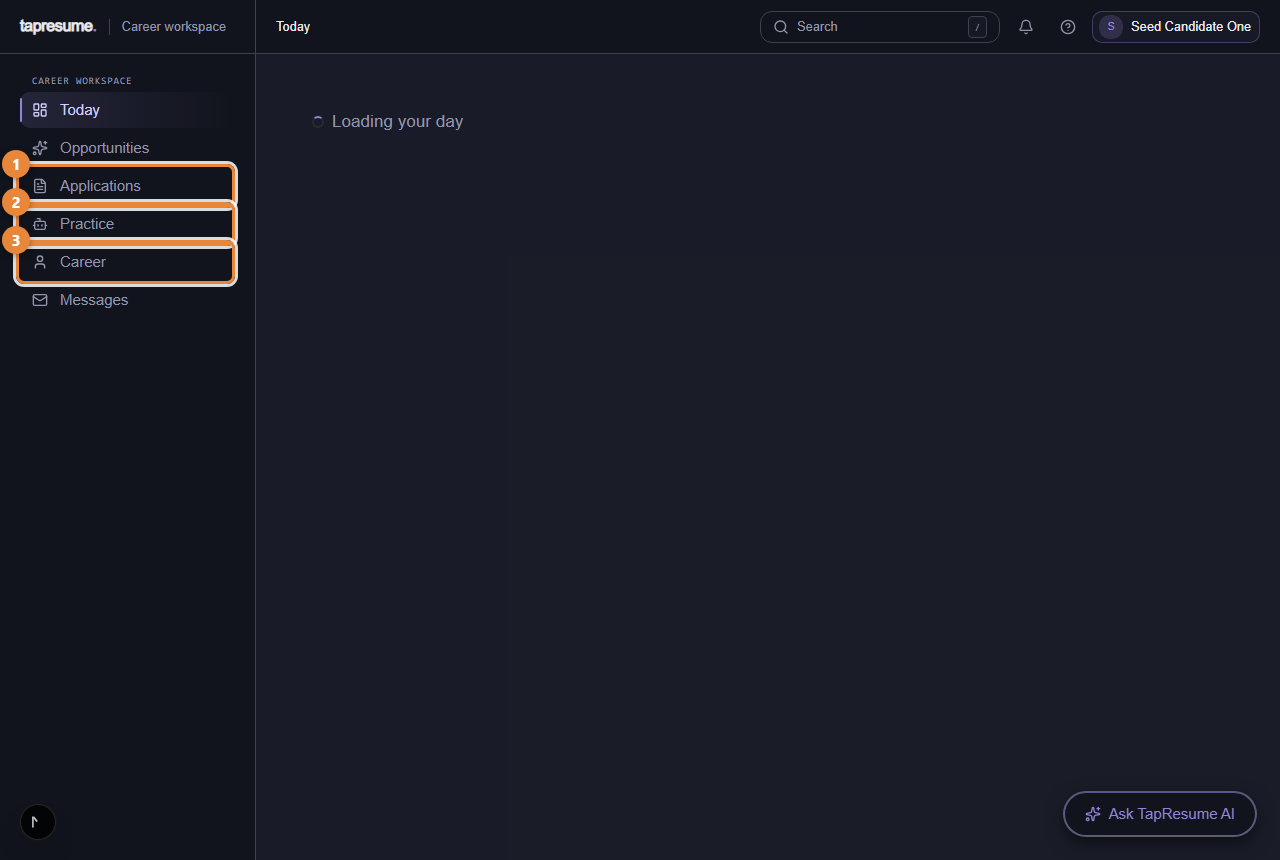Click the Today grid icon
Screen dimensions: 1280x860
point(40,110)
